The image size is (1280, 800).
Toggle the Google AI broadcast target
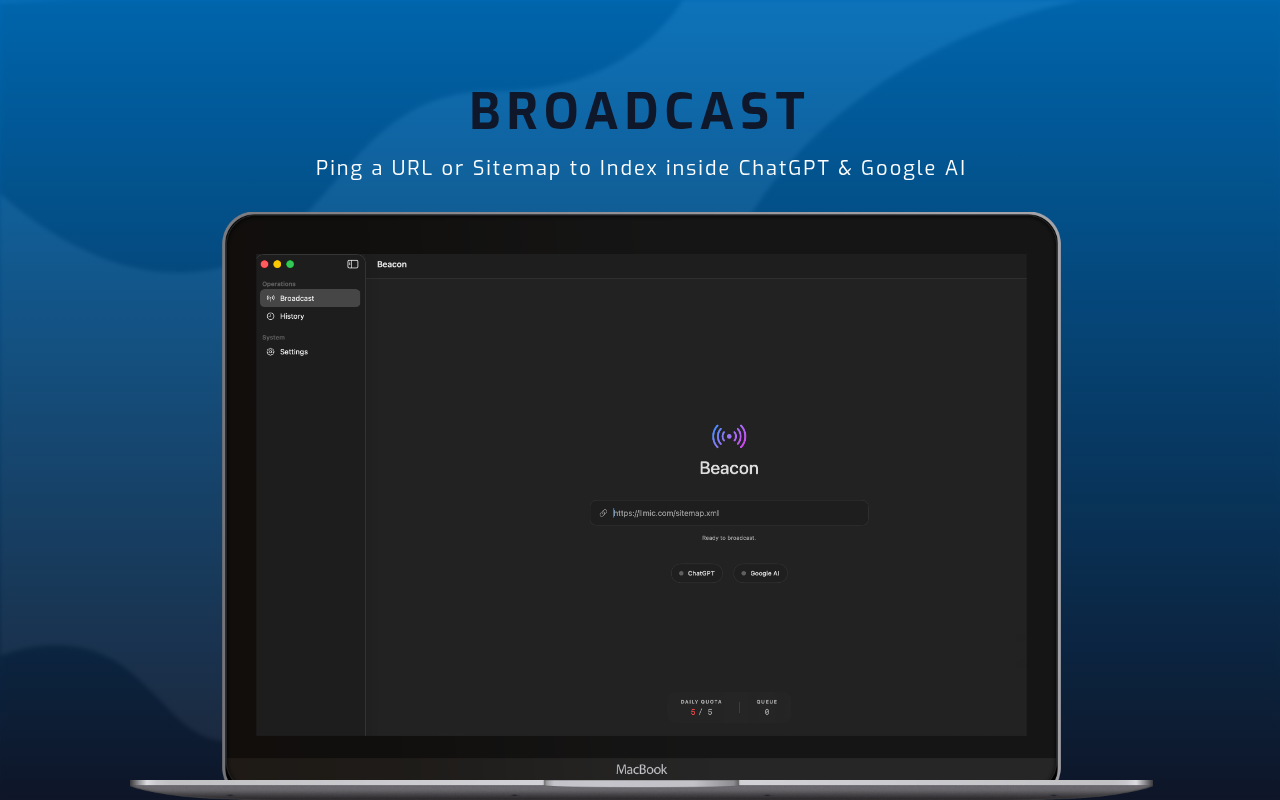click(x=761, y=573)
